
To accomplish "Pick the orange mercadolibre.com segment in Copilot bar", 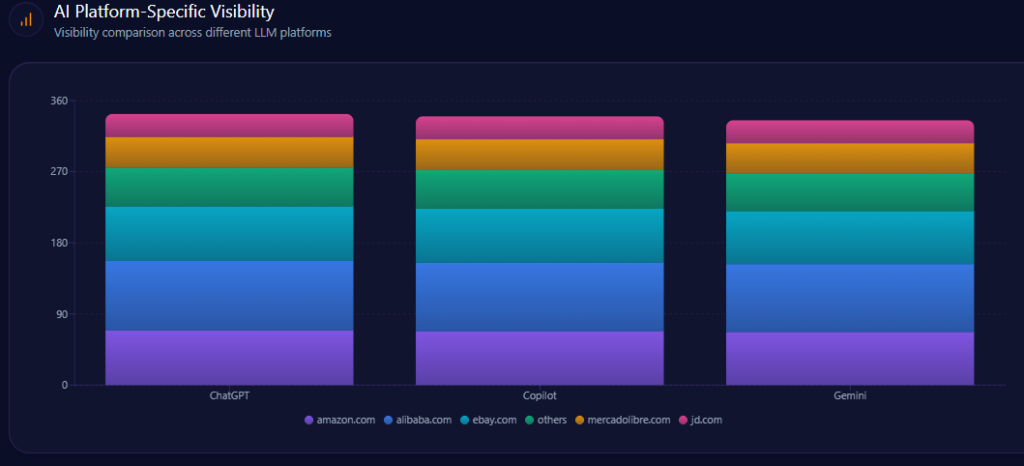I will pyautogui.click(x=539, y=154).
